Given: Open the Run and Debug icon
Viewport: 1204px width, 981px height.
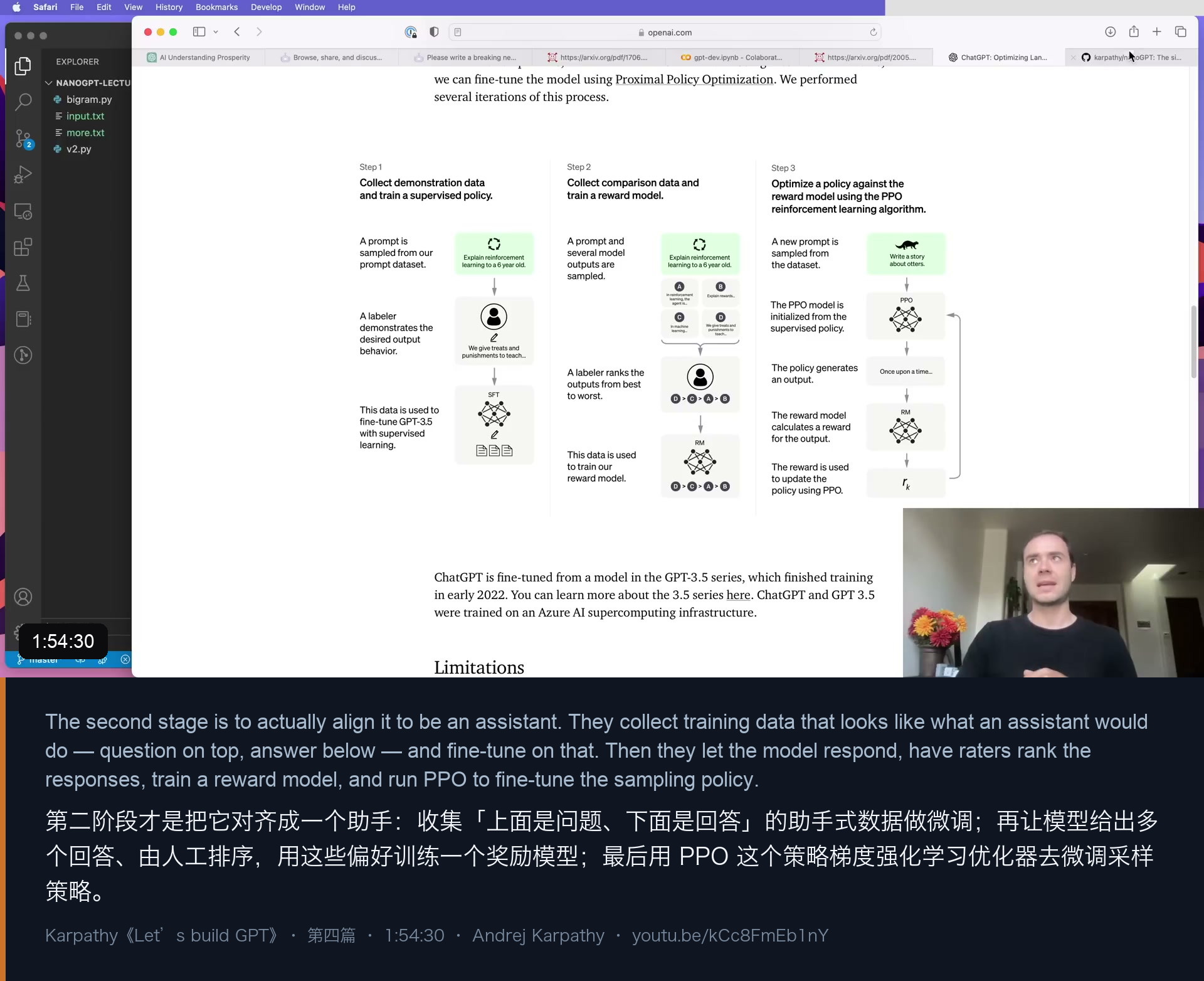Looking at the screenshot, I should click(x=23, y=175).
